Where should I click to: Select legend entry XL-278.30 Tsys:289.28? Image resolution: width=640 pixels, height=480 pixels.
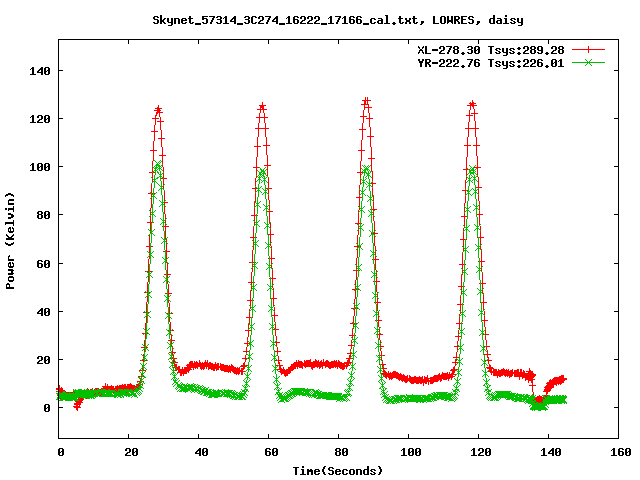(x=491, y=50)
